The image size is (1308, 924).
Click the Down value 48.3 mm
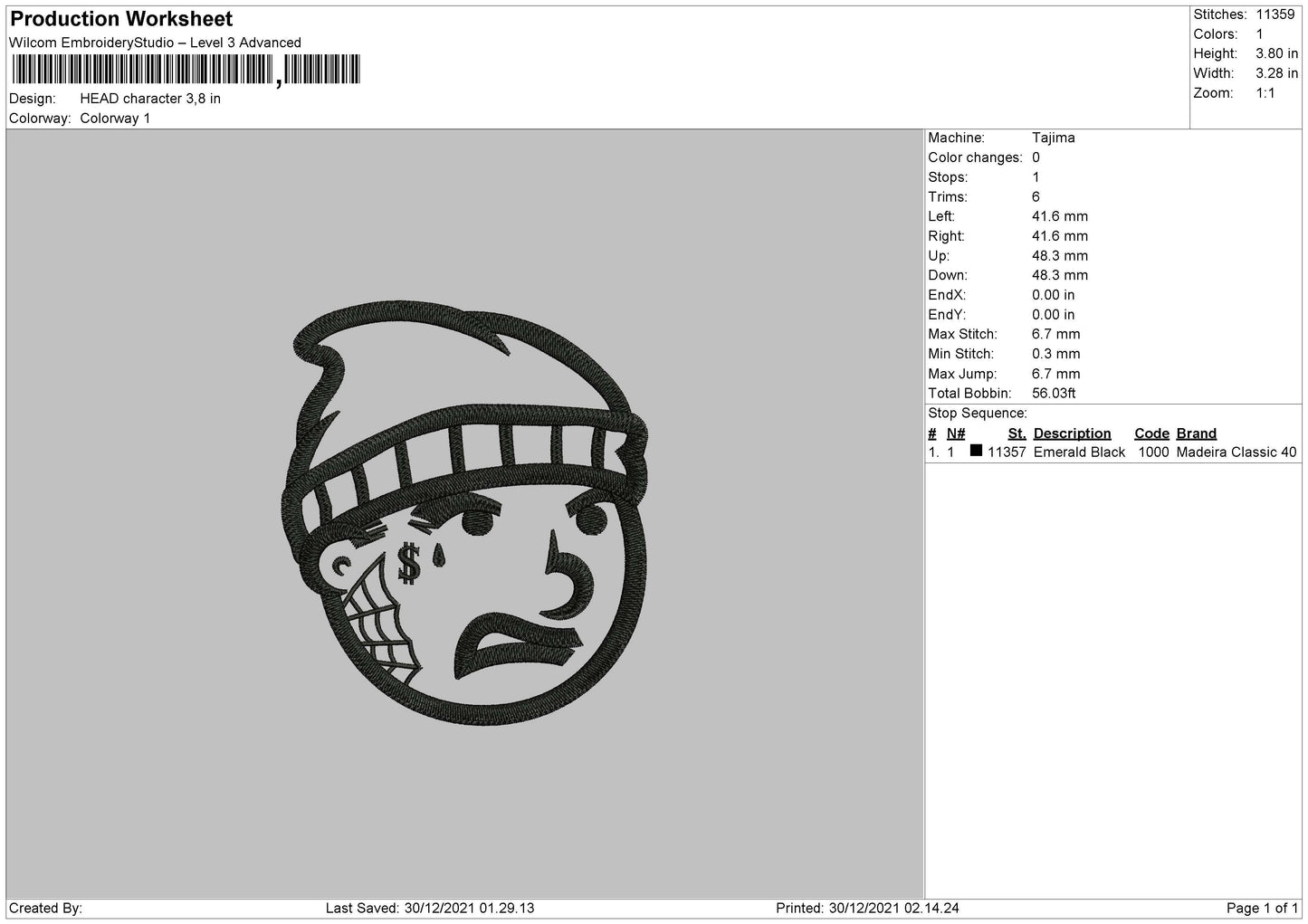[x=1060, y=275]
